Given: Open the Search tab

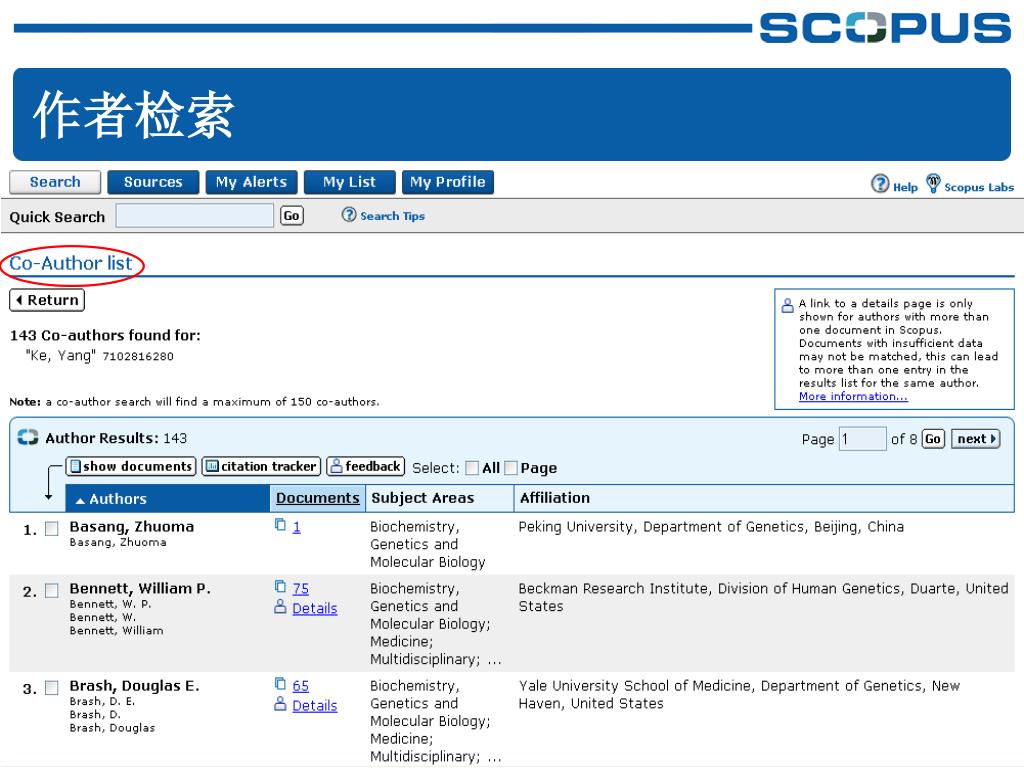Looking at the screenshot, I should pos(55,182).
